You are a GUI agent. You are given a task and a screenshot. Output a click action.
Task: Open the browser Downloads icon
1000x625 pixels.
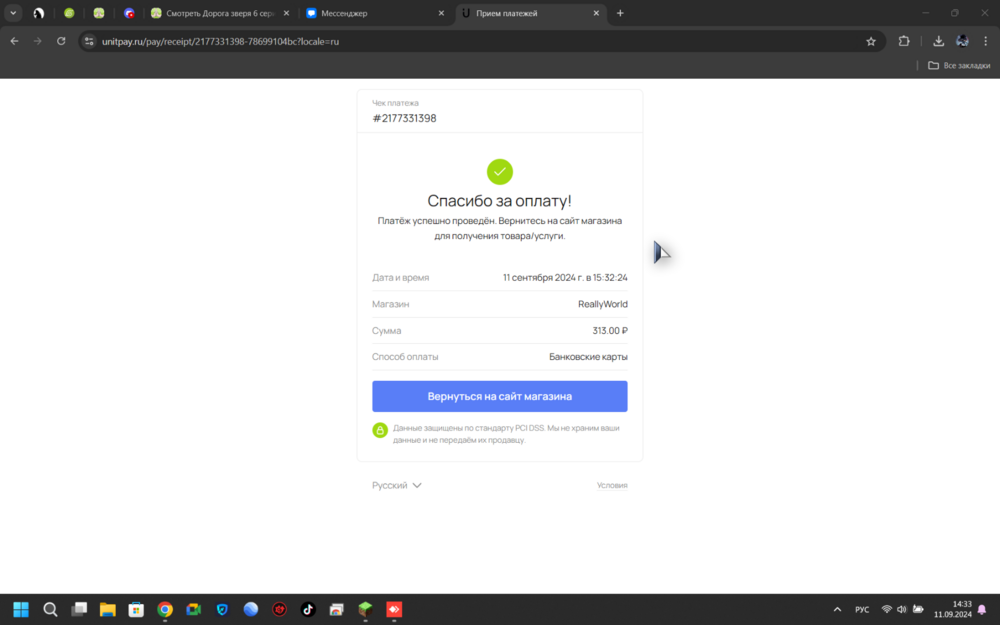click(x=938, y=41)
